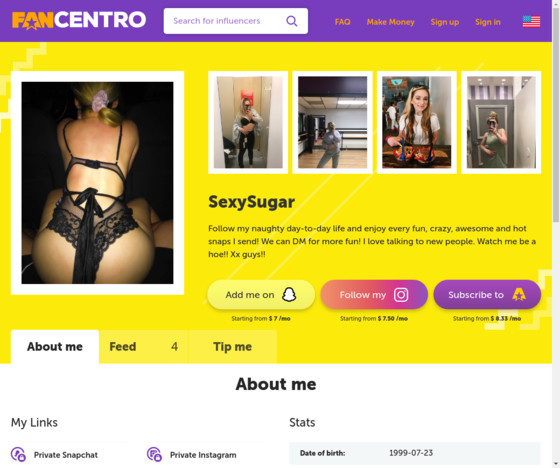The image size is (560, 468).
Task: Switch to the Tip me tab
Action: [x=232, y=347]
